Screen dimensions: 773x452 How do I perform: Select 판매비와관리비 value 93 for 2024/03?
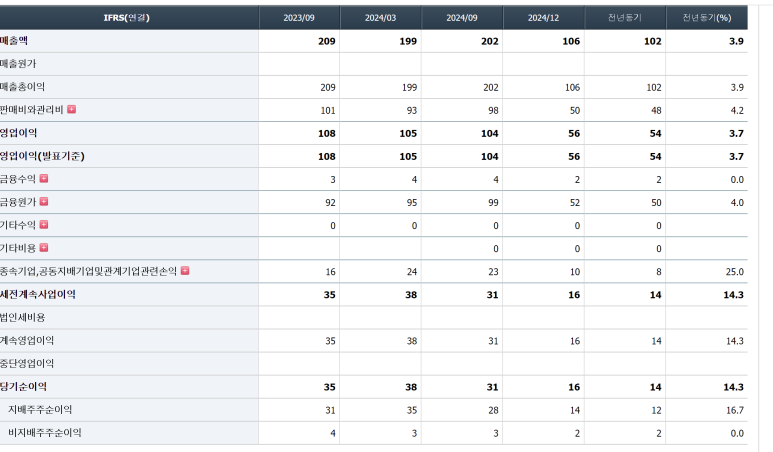coord(412,110)
